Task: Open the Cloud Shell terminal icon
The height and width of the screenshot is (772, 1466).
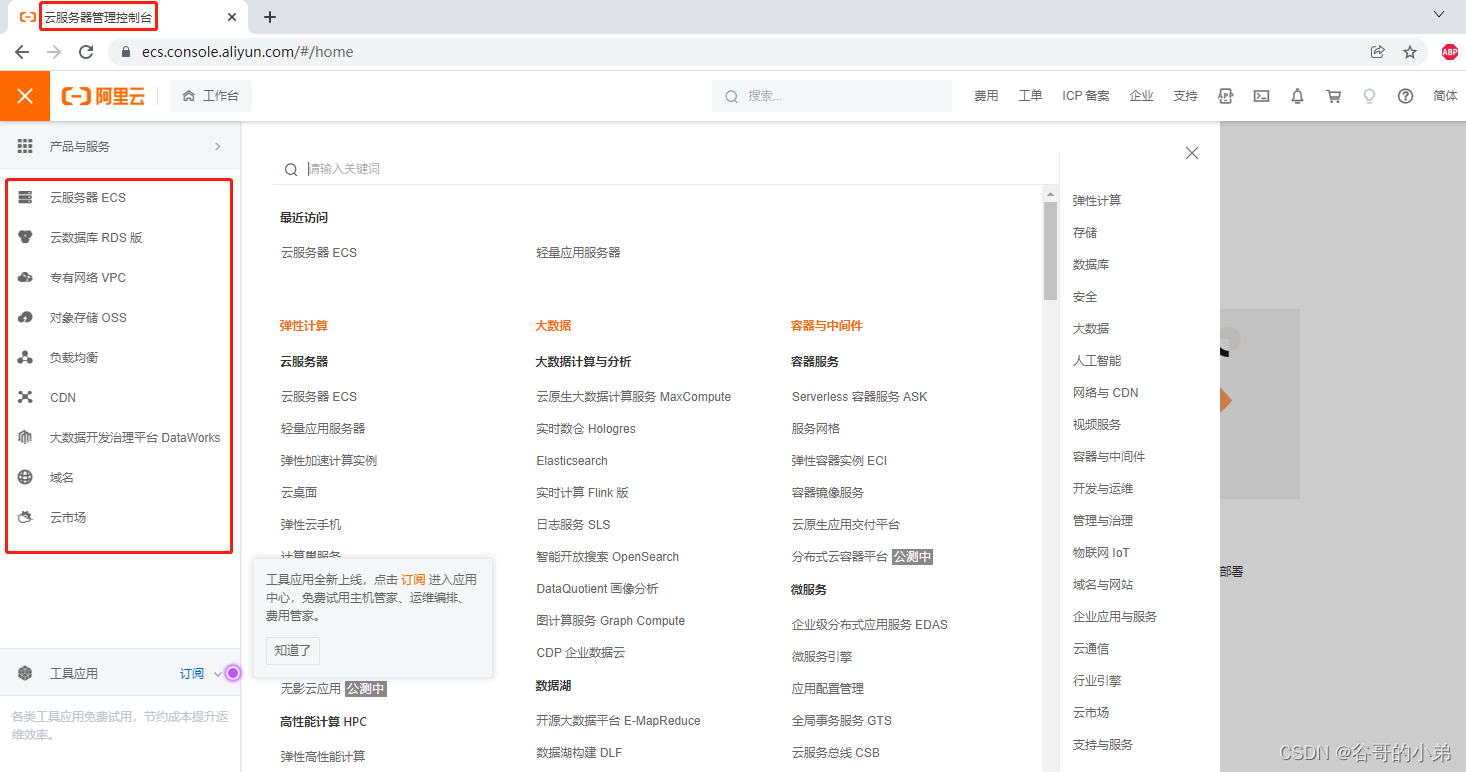Action: 1262,96
